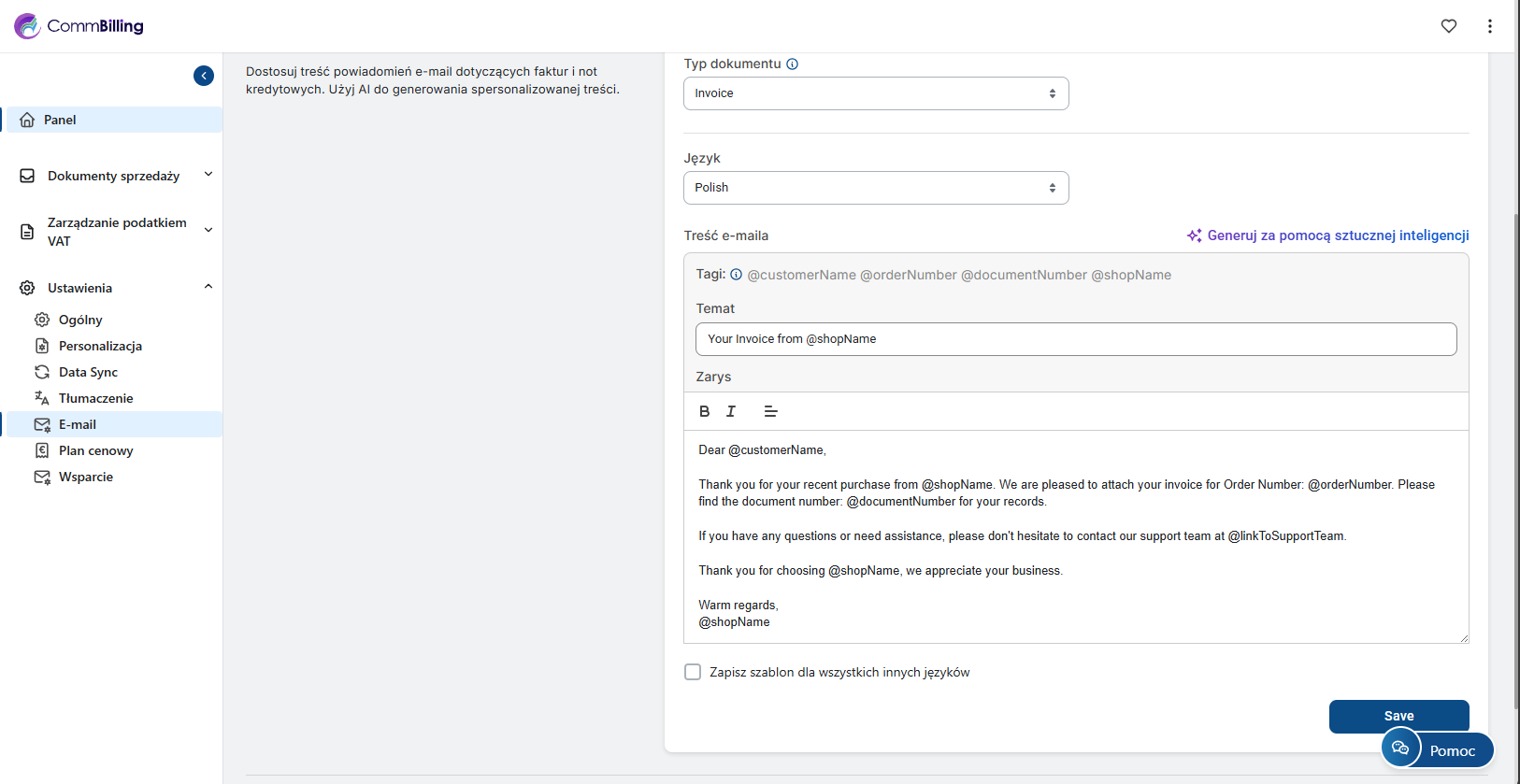This screenshot has width=1520, height=784.
Task: Open the Język Polish dropdown
Action: pyautogui.click(x=875, y=188)
